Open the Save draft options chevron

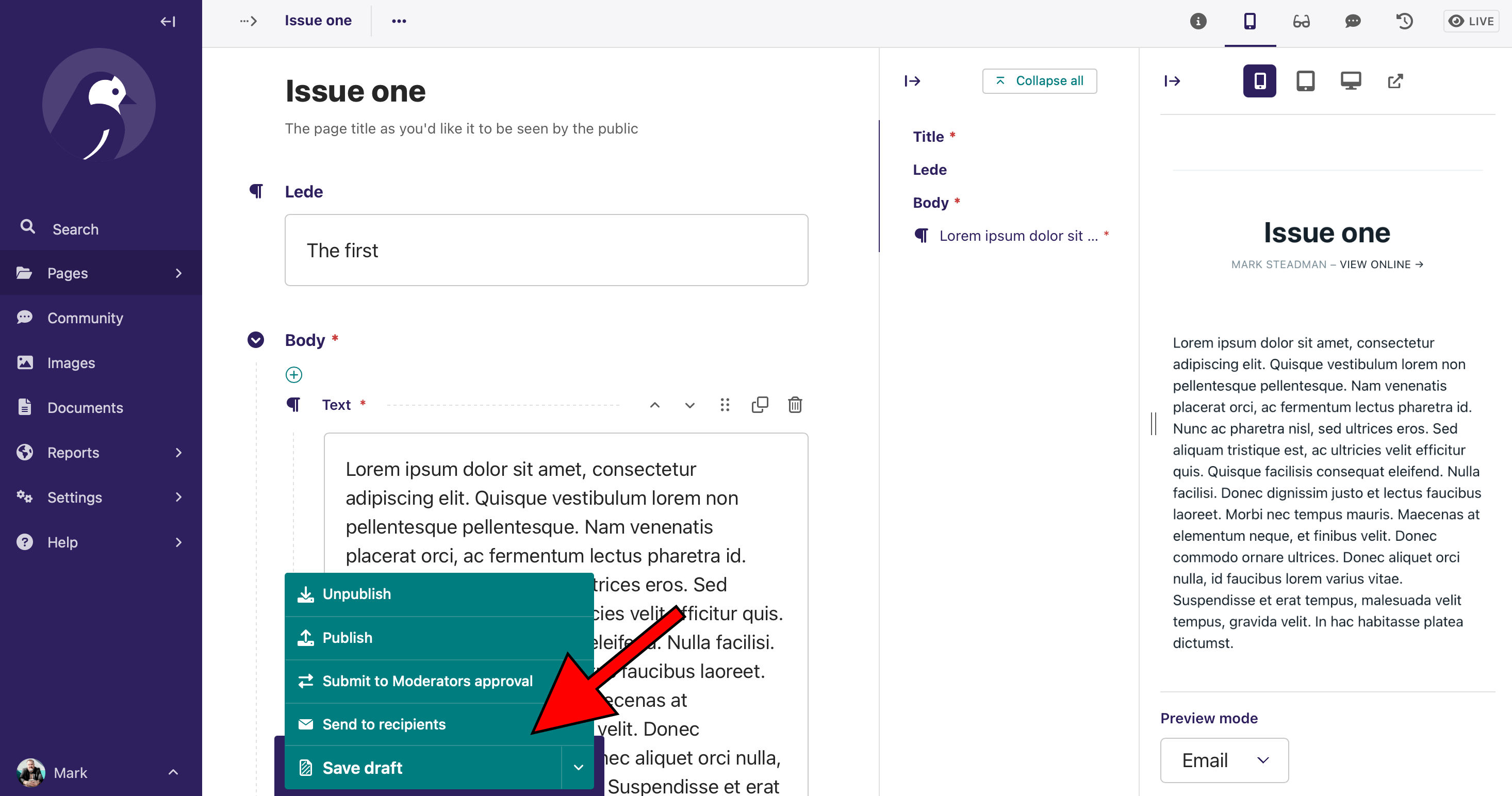[579, 767]
